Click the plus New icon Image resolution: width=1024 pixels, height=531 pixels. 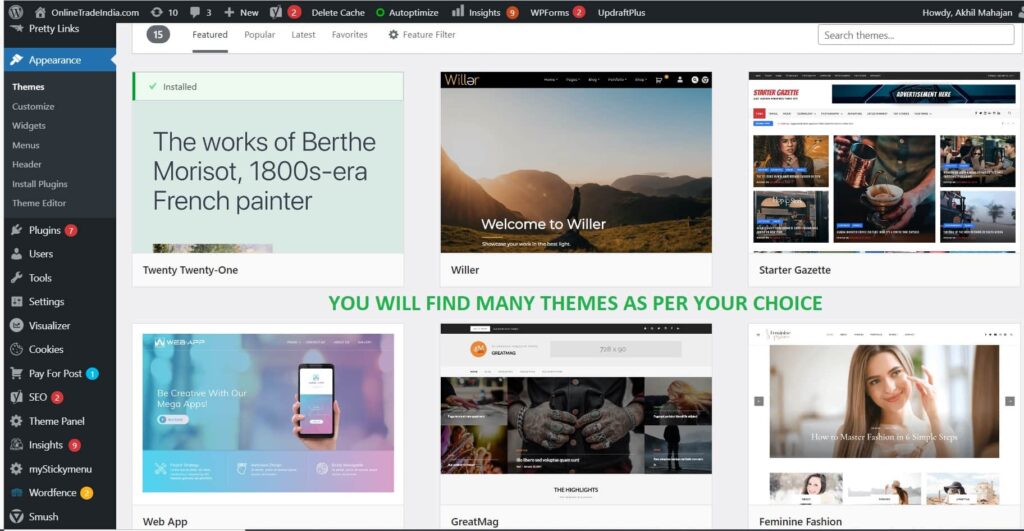coord(229,12)
